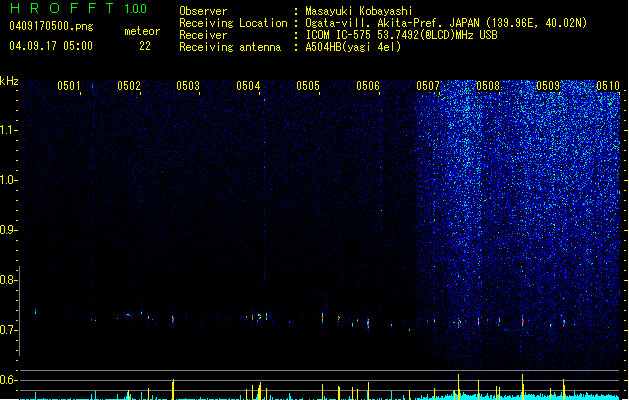The width and height of the screenshot is (629, 400).
Task: Click the 'Receiver' field label
Action: 203,35
